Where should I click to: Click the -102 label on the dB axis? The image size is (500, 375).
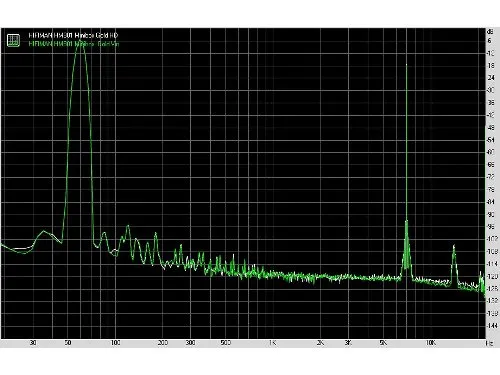click(492, 239)
